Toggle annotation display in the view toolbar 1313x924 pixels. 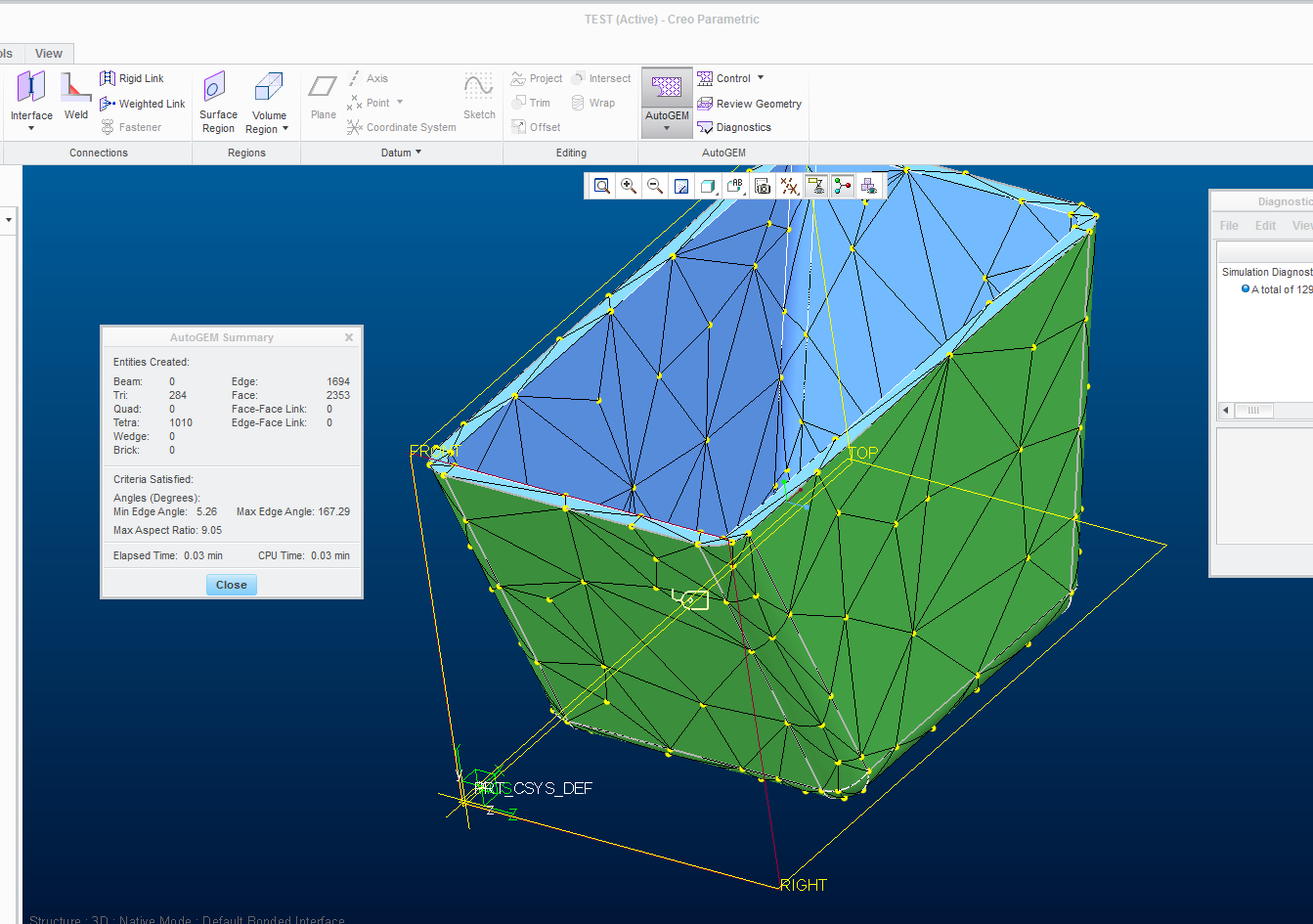point(815,186)
